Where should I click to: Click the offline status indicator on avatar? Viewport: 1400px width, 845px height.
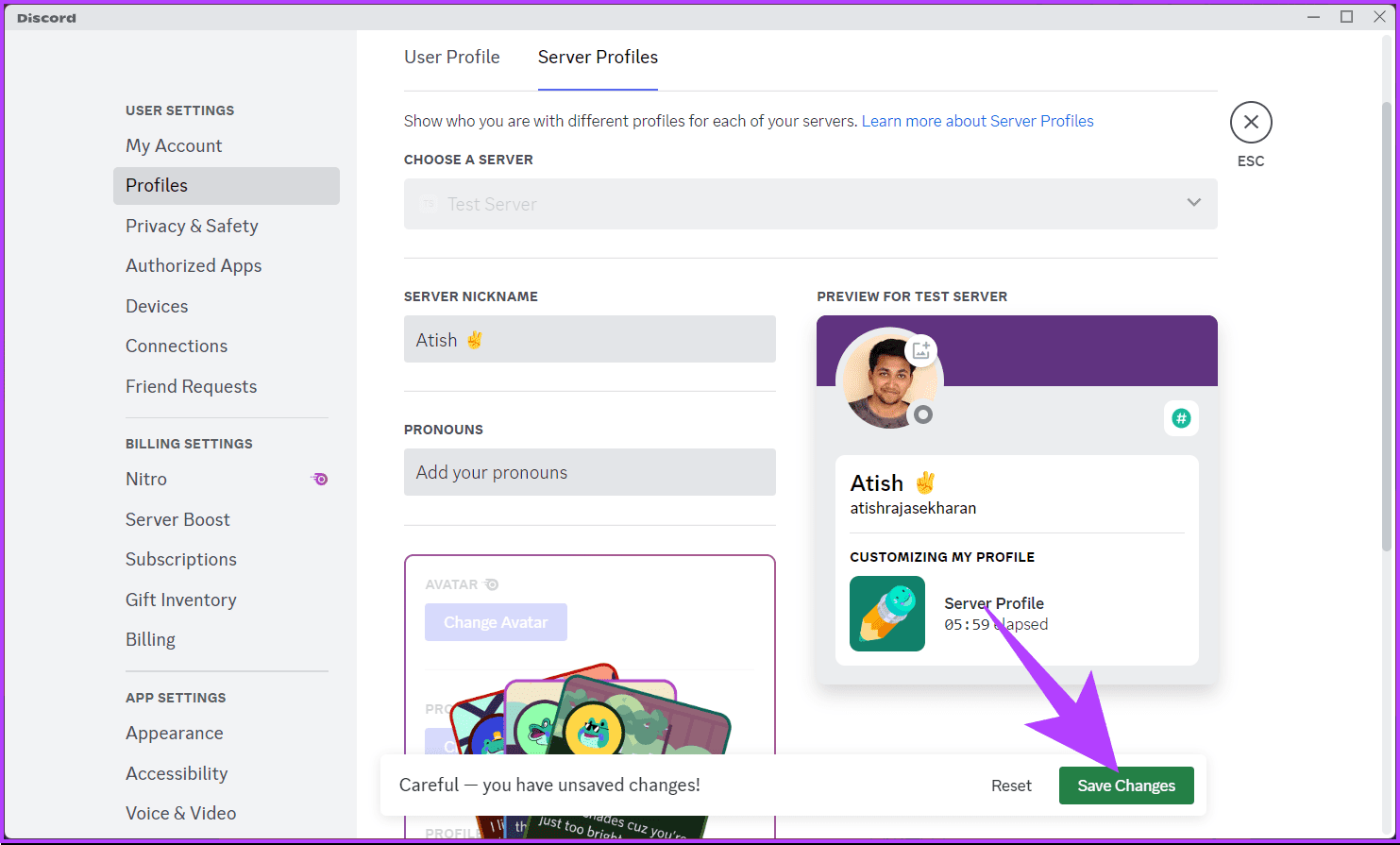point(923,414)
